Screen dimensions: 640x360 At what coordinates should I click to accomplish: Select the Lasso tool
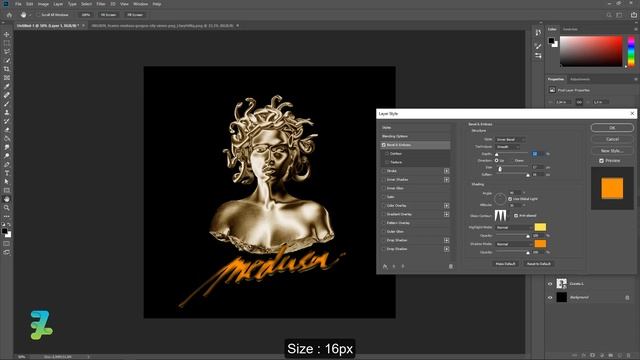[7, 52]
